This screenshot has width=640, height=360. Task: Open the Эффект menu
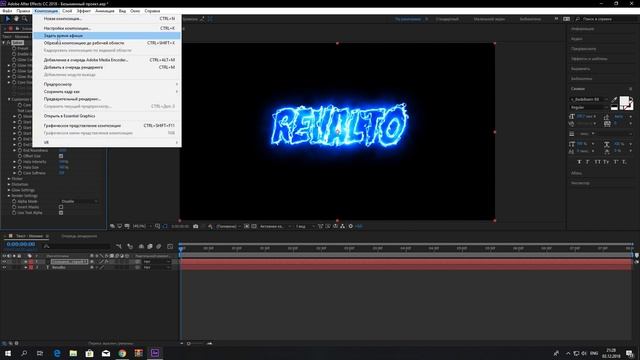(x=84, y=11)
